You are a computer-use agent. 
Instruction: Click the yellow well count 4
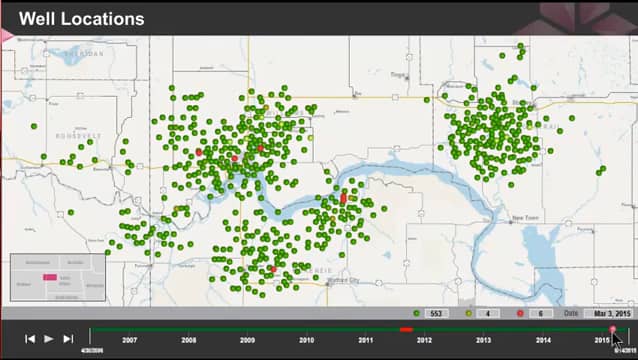487,314
